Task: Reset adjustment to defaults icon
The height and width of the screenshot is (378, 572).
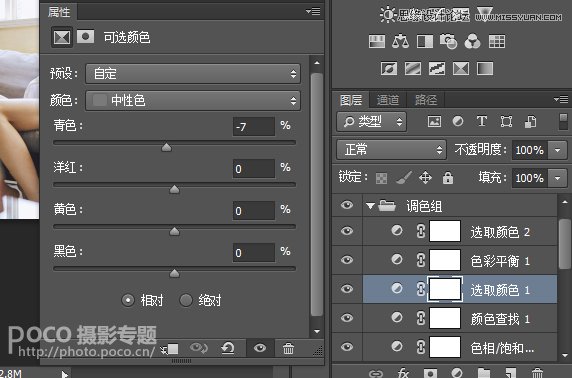Action: coord(228,348)
